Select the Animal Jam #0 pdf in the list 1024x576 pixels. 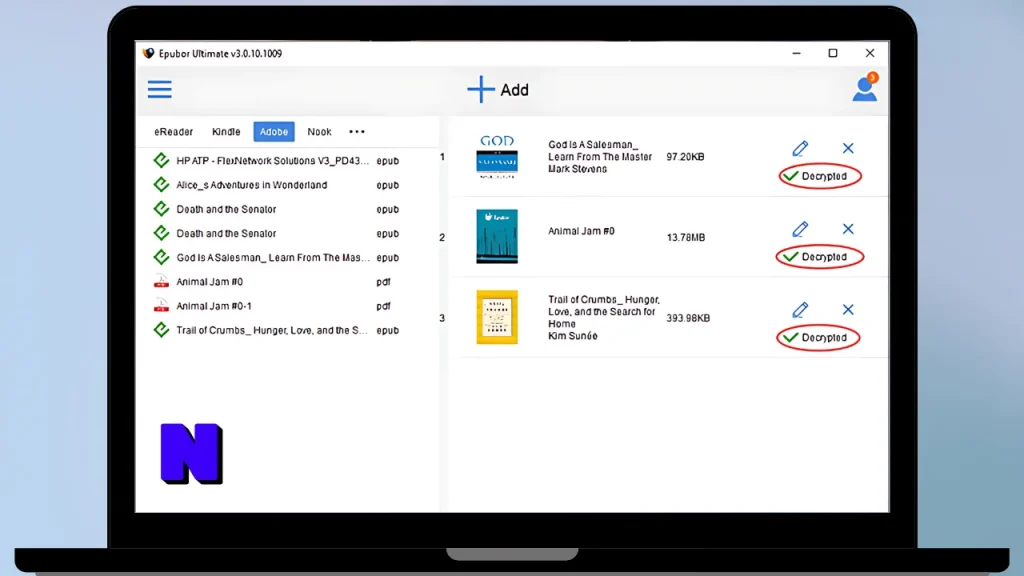(276, 281)
